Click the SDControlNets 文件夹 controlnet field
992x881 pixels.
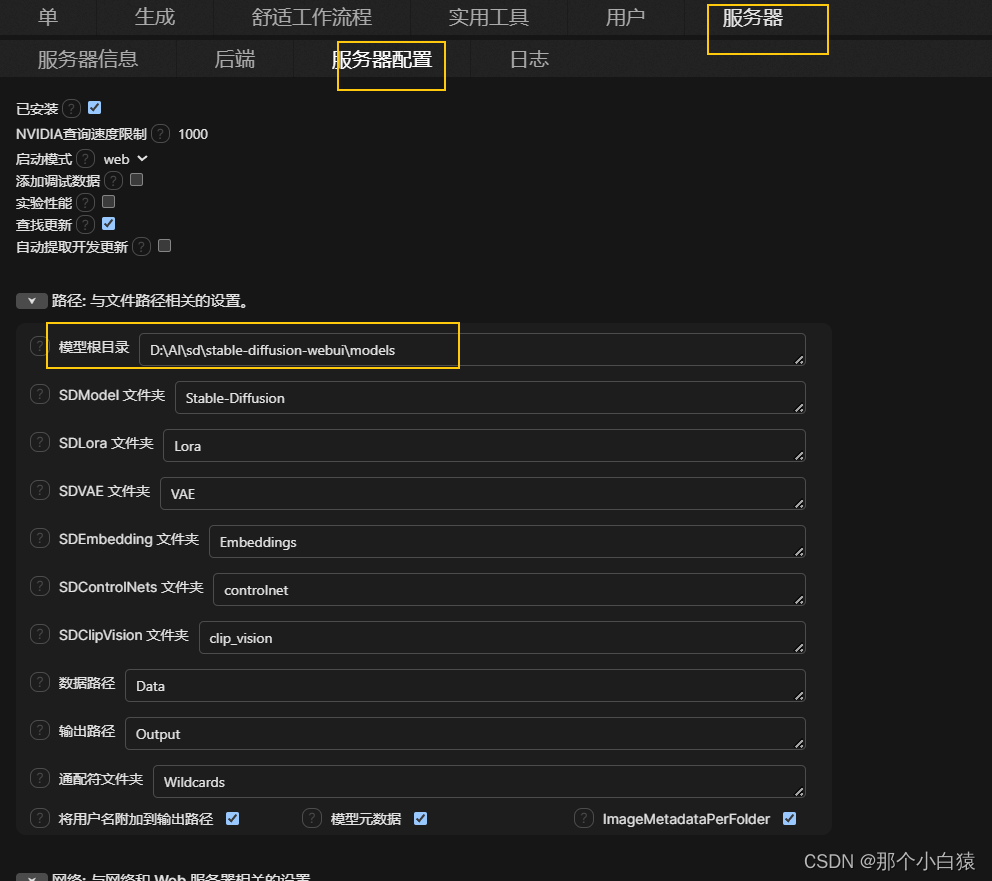[x=509, y=590]
